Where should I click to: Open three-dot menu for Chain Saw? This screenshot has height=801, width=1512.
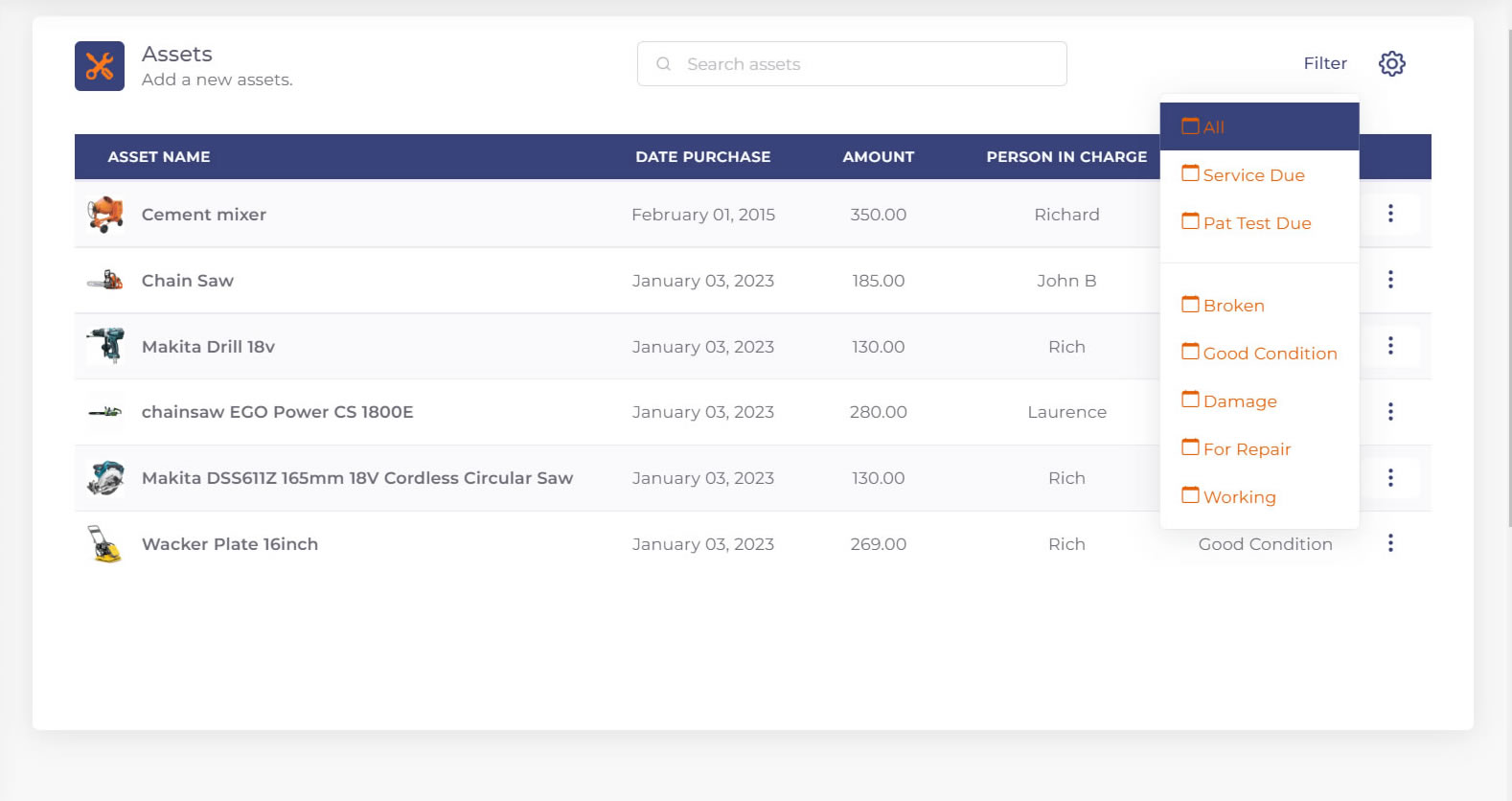1390,280
